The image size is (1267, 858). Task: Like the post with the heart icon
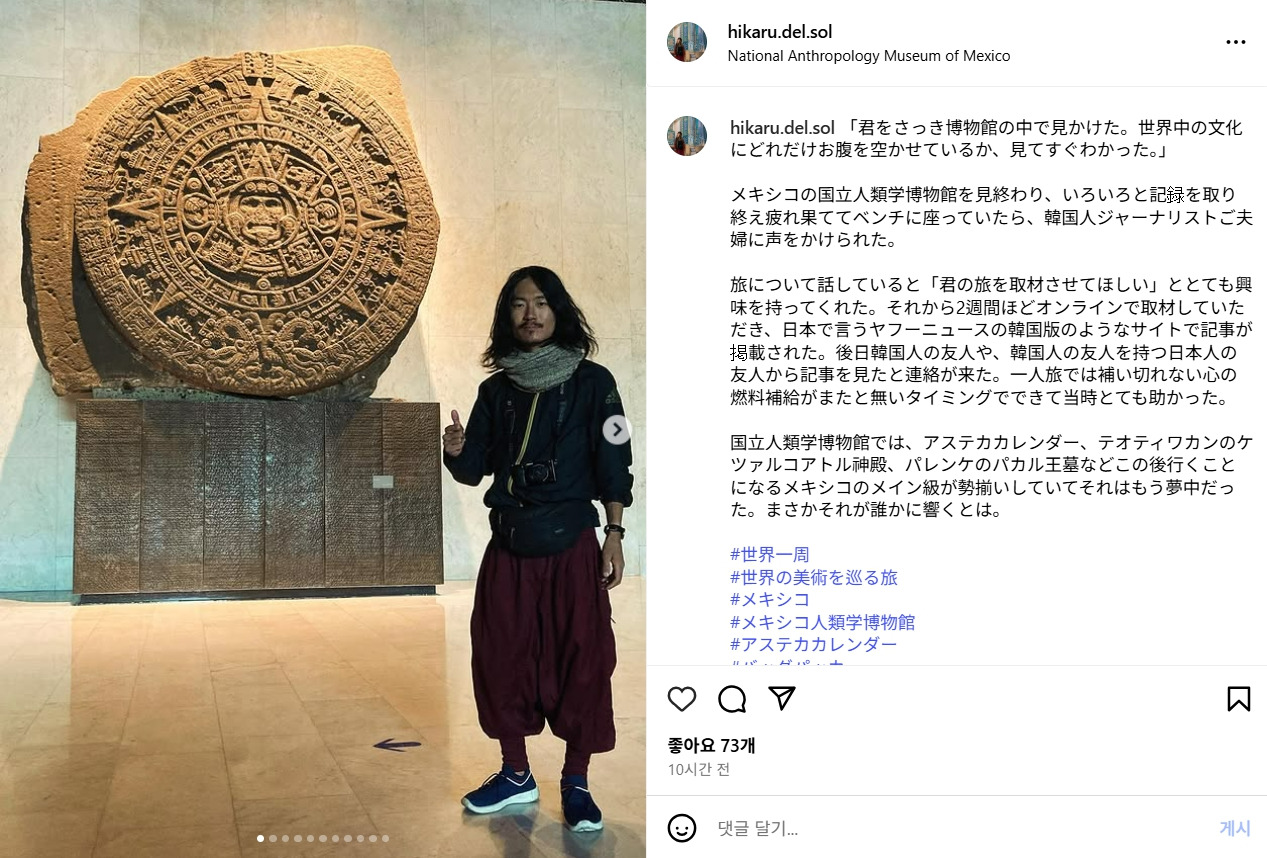click(x=681, y=699)
